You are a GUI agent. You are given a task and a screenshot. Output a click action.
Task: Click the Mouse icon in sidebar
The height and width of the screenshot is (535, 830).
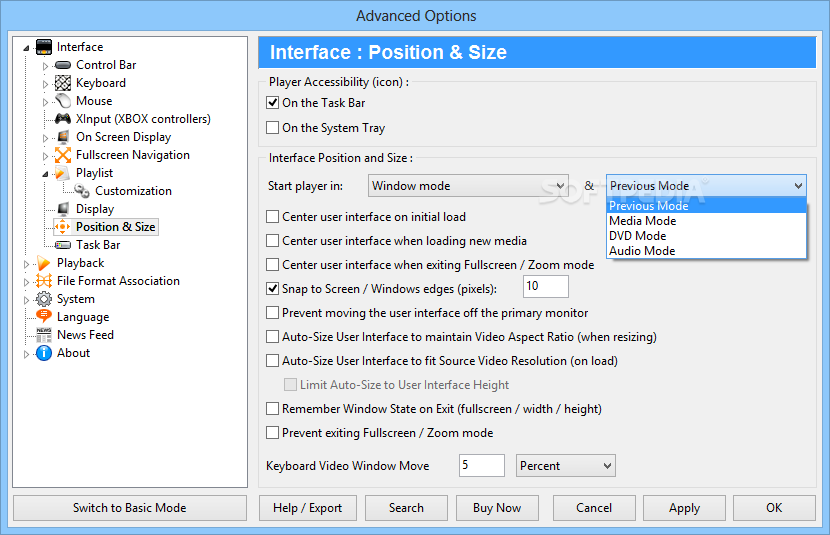[x=63, y=101]
